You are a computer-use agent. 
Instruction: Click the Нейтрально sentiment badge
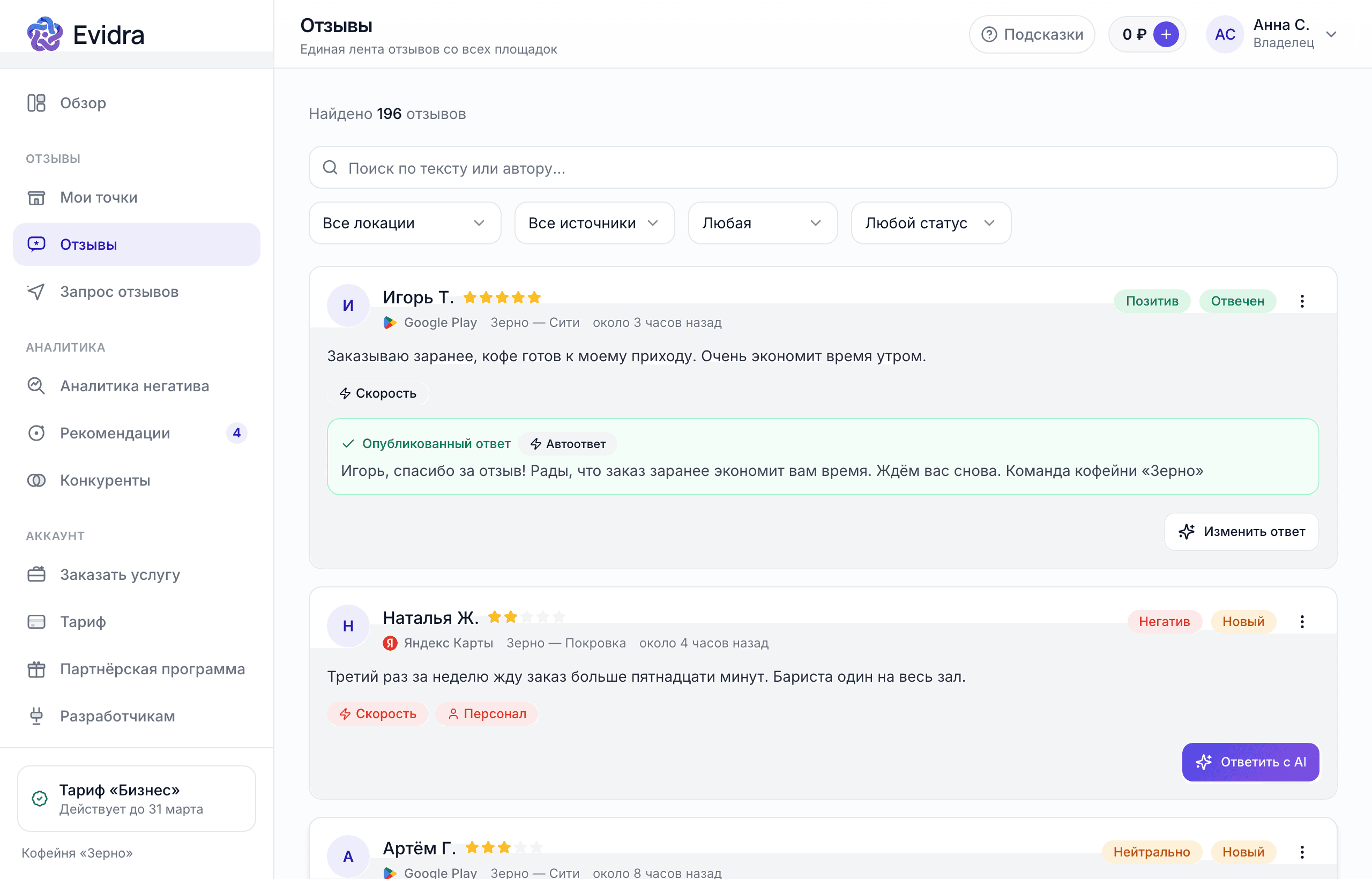(1152, 852)
